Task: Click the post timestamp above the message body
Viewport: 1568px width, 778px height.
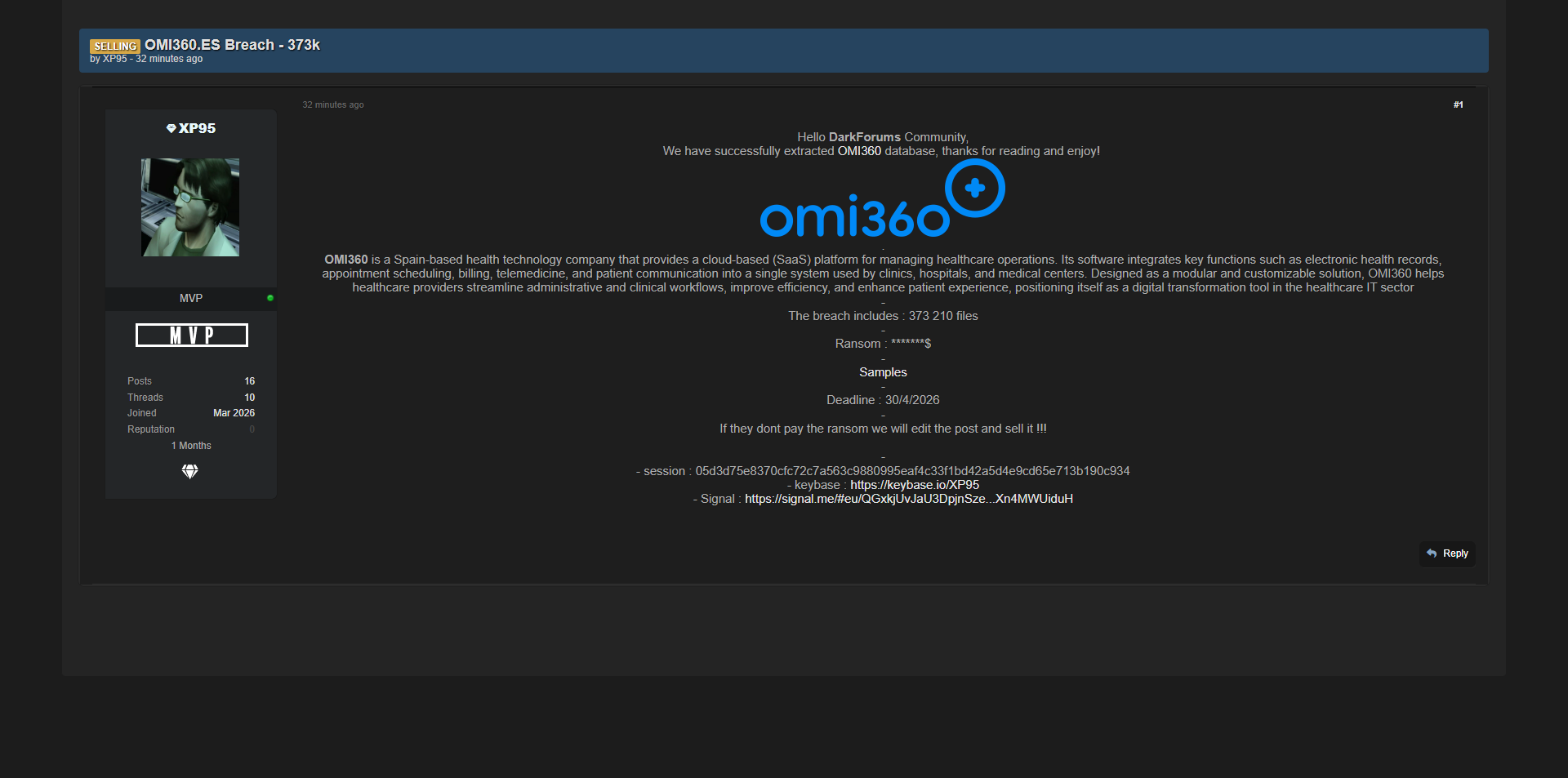Action: tap(333, 104)
